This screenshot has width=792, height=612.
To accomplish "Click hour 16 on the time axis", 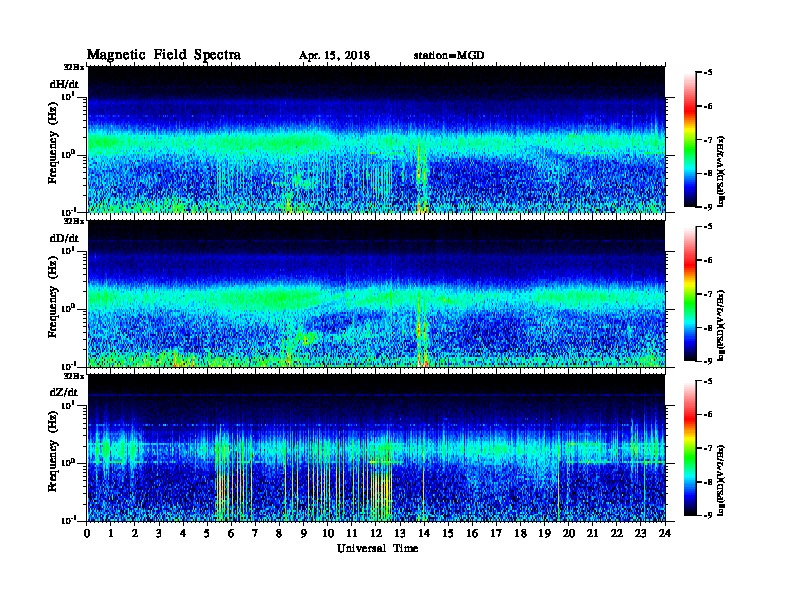I will [472, 533].
